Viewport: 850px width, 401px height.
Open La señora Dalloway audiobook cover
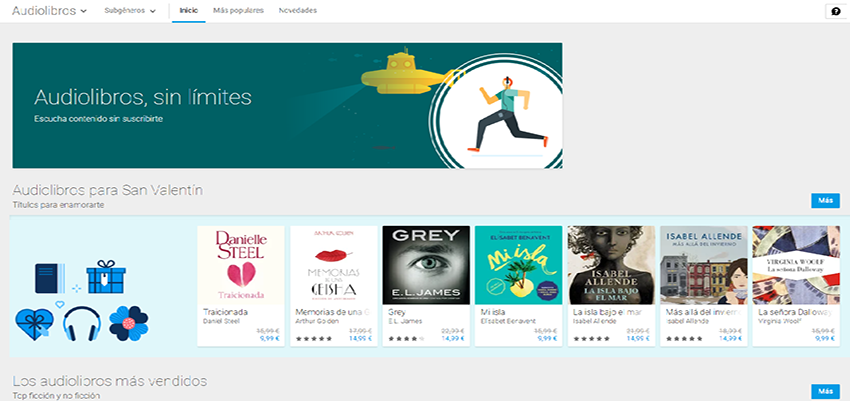click(x=794, y=265)
